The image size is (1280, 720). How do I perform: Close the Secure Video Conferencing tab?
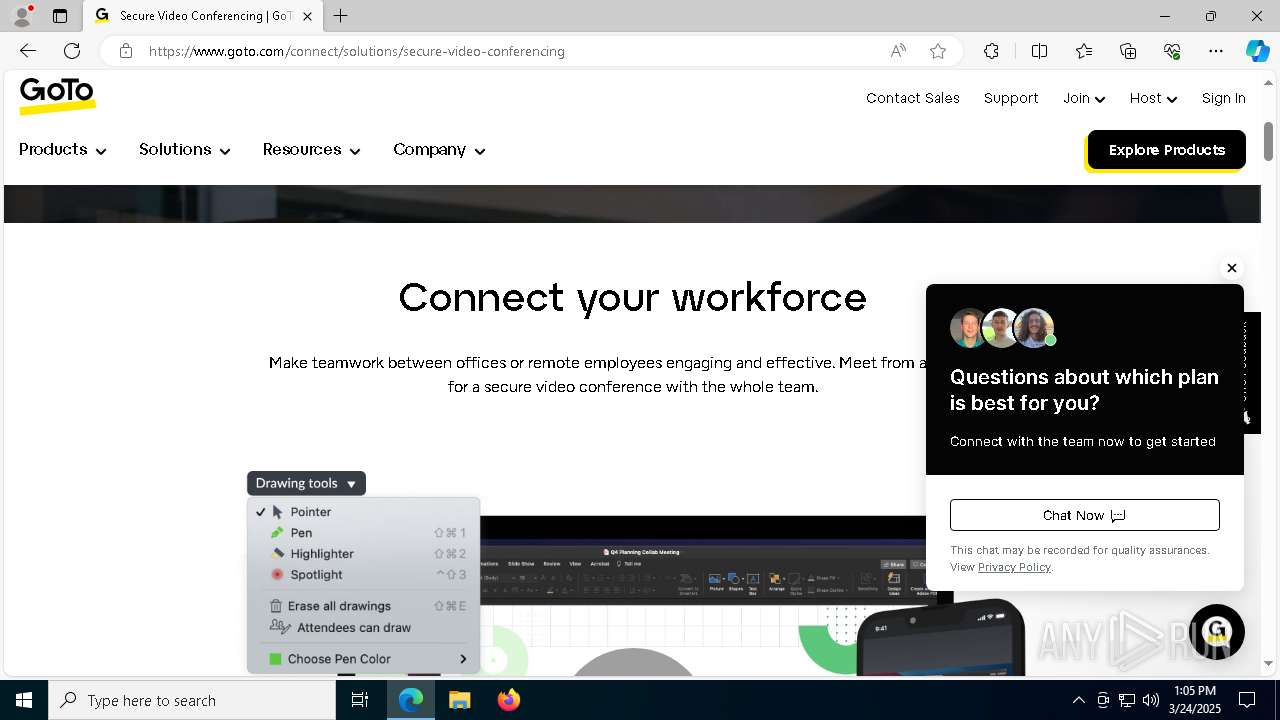click(x=307, y=16)
